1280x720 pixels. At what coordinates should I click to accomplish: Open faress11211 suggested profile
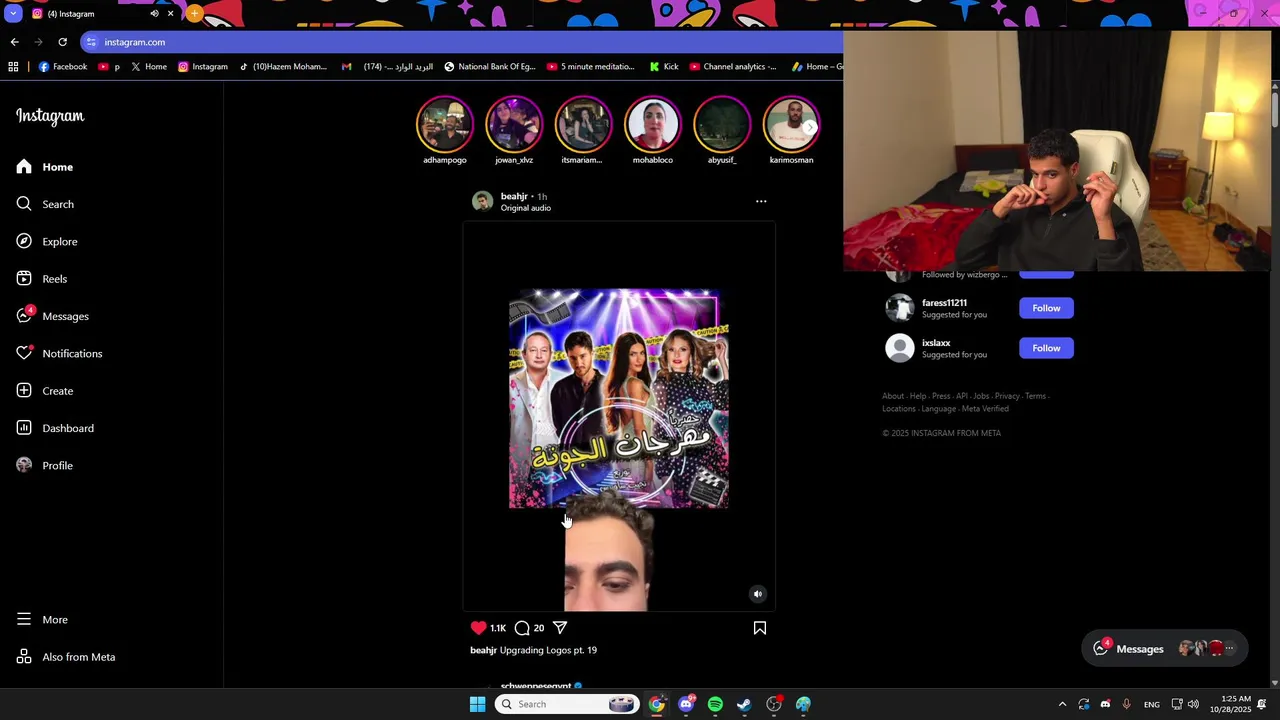(944, 303)
